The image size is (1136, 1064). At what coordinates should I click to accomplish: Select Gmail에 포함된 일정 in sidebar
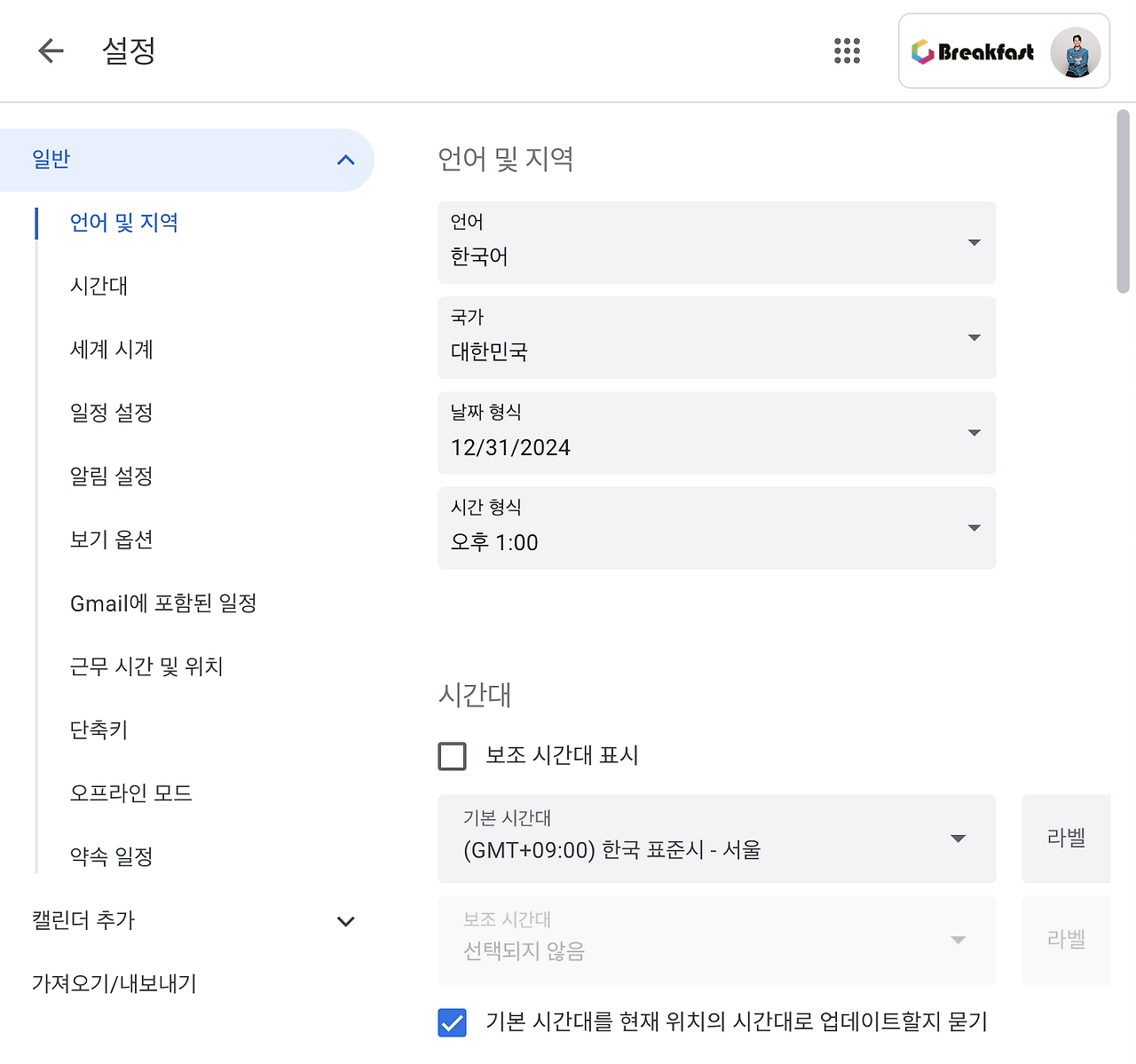coord(164,603)
